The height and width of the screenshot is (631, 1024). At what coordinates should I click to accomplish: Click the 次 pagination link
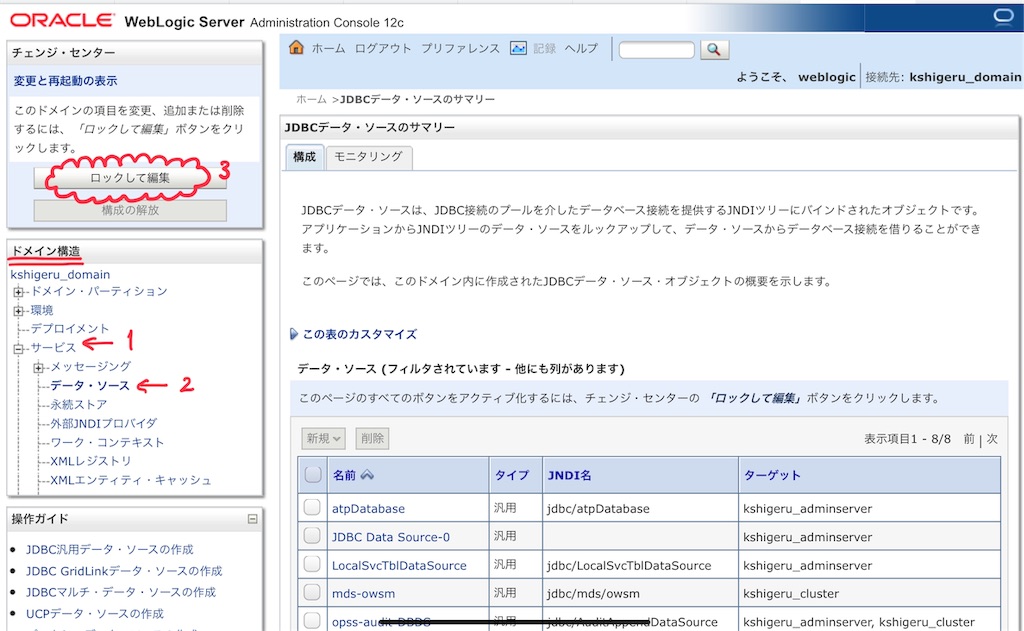[x=992, y=439]
